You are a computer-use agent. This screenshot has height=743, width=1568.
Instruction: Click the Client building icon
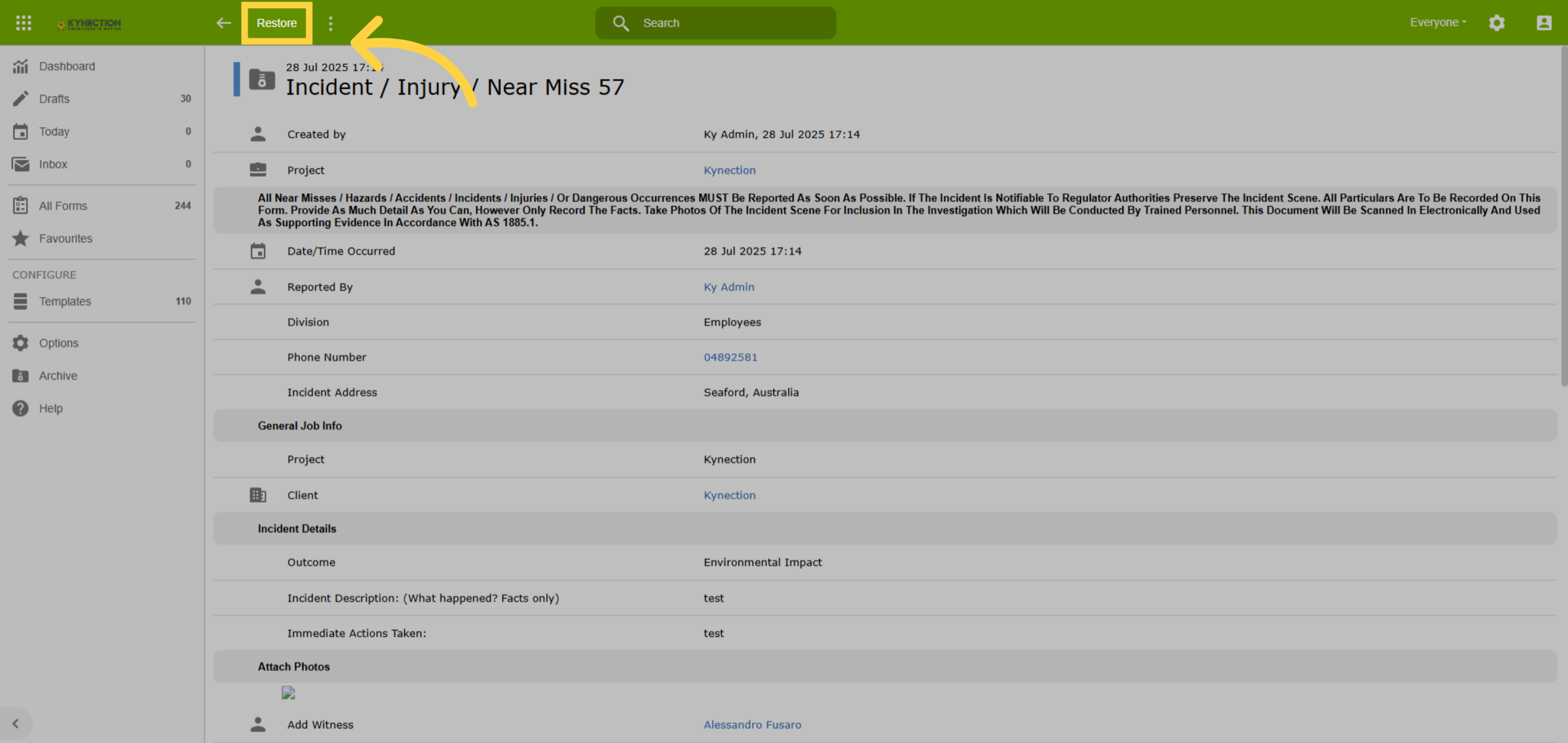(x=258, y=495)
